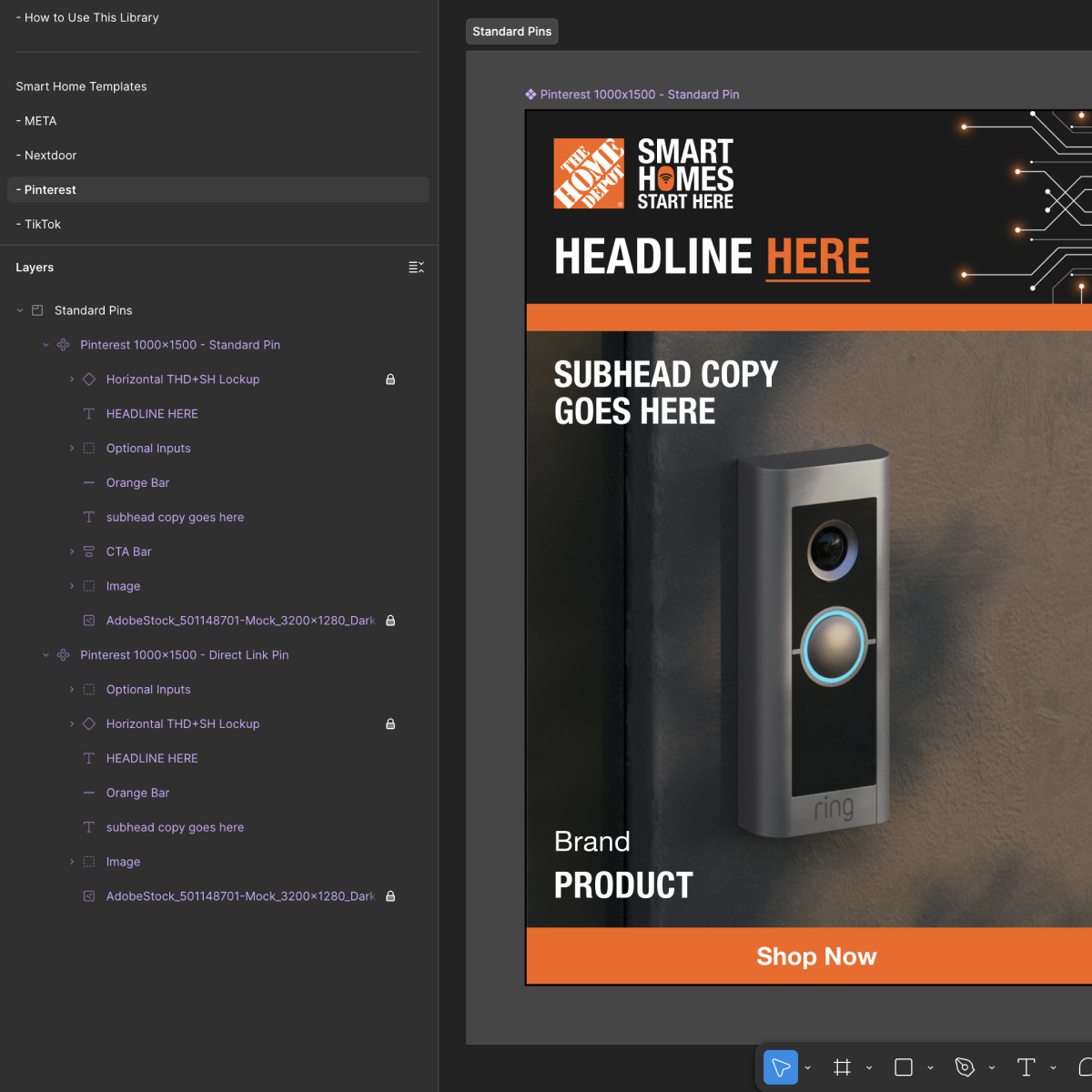Click line icon of second Orange Bar layer
This screenshot has width=1092, height=1092.
pyautogui.click(x=89, y=793)
